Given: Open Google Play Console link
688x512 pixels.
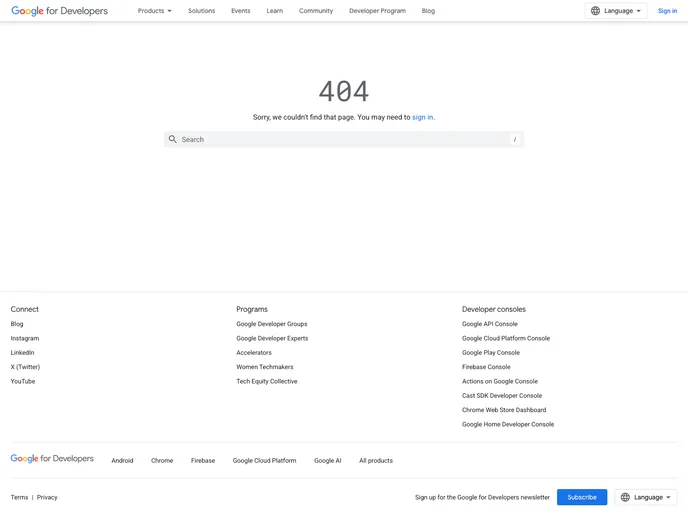Looking at the screenshot, I should (491, 352).
